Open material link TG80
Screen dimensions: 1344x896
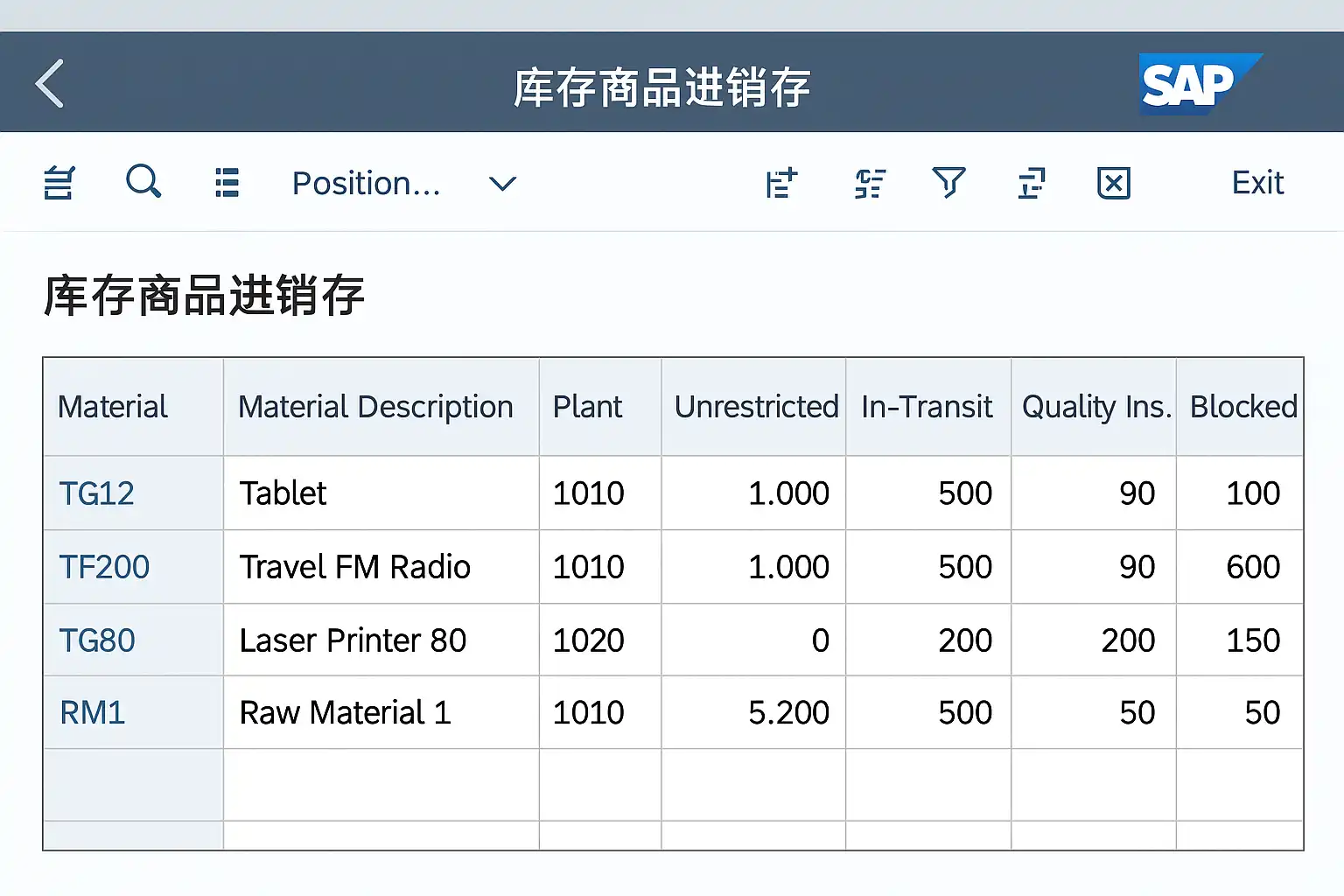point(97,641)
